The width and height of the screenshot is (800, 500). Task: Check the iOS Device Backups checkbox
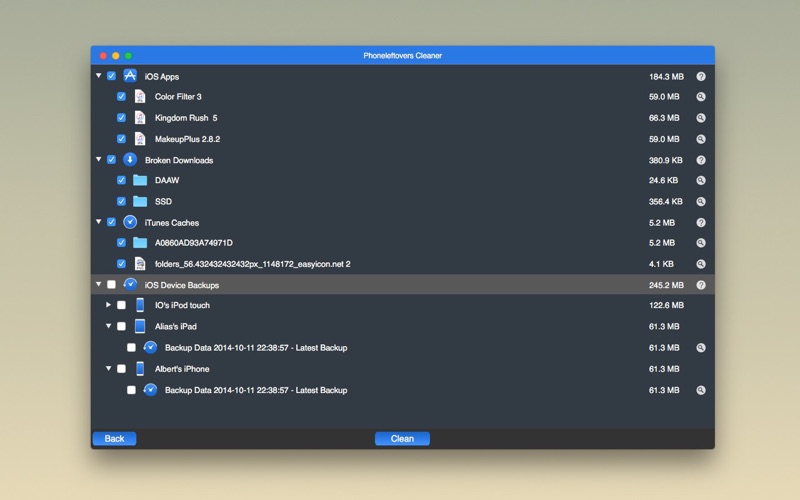coord(111,285)
